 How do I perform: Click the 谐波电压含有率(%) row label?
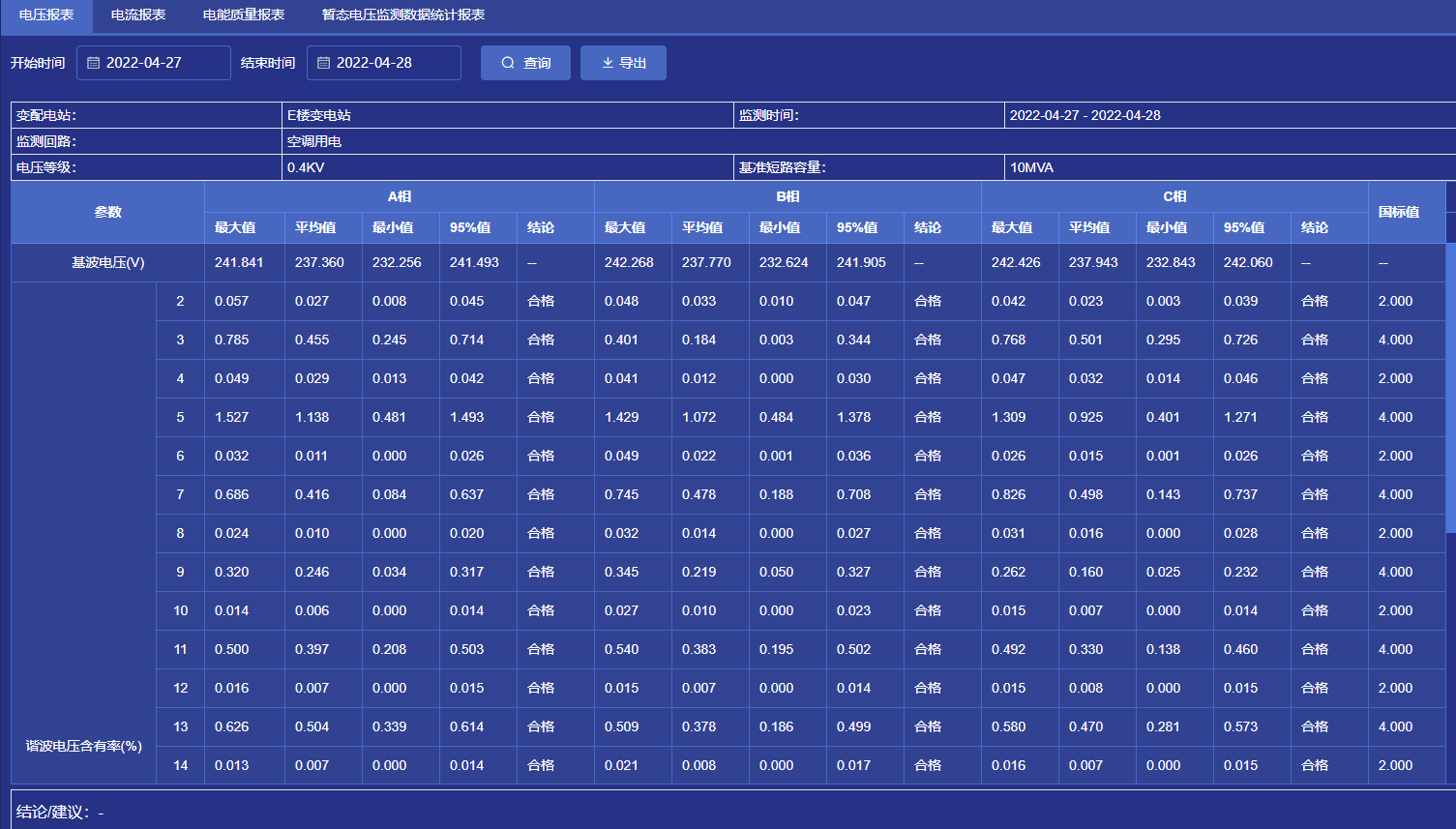(84, 746)
